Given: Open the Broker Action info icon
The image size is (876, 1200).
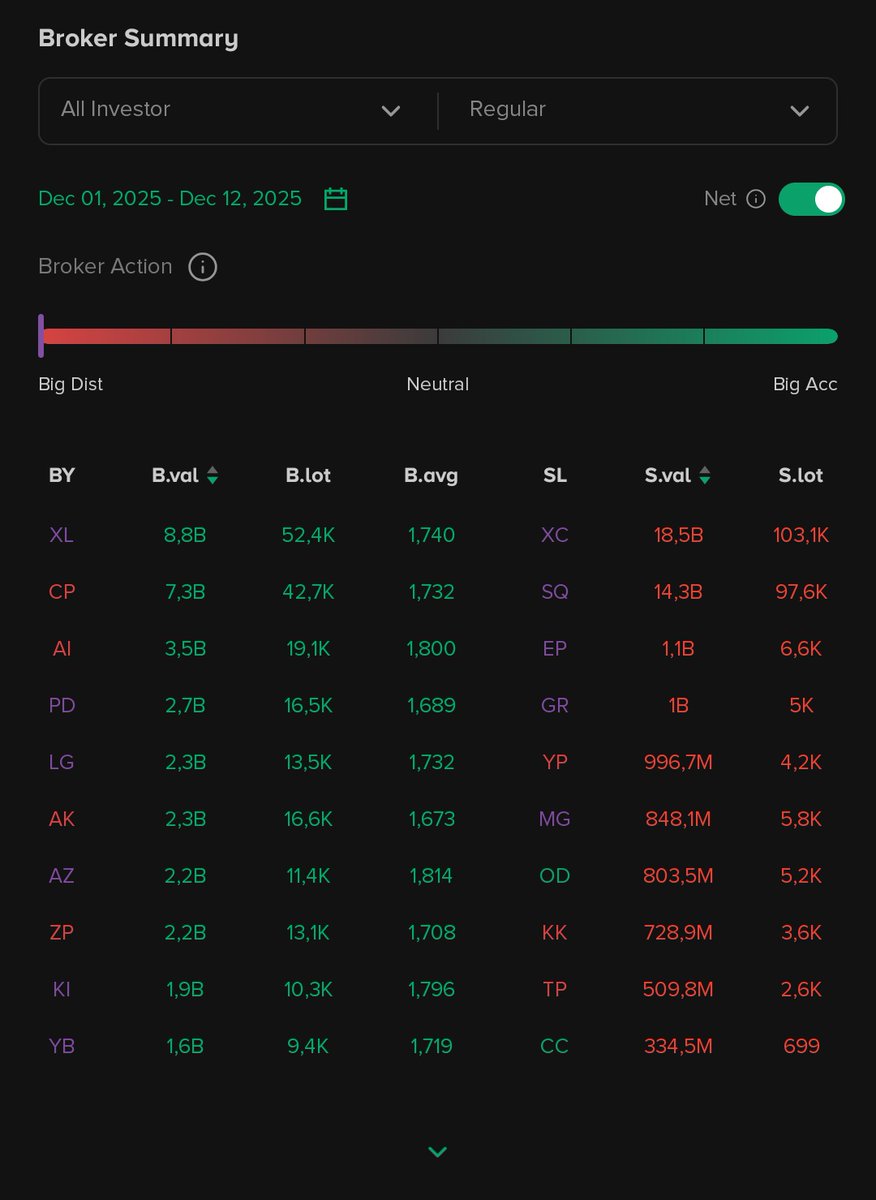Looking at the screenshot, I should pos(203,267).
